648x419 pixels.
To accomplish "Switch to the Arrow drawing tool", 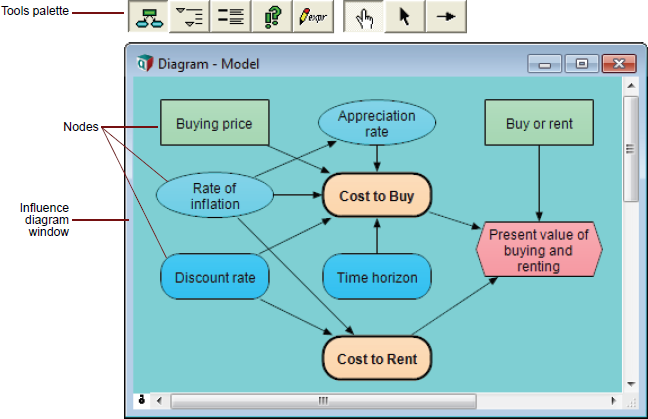I will click(446, 16).
